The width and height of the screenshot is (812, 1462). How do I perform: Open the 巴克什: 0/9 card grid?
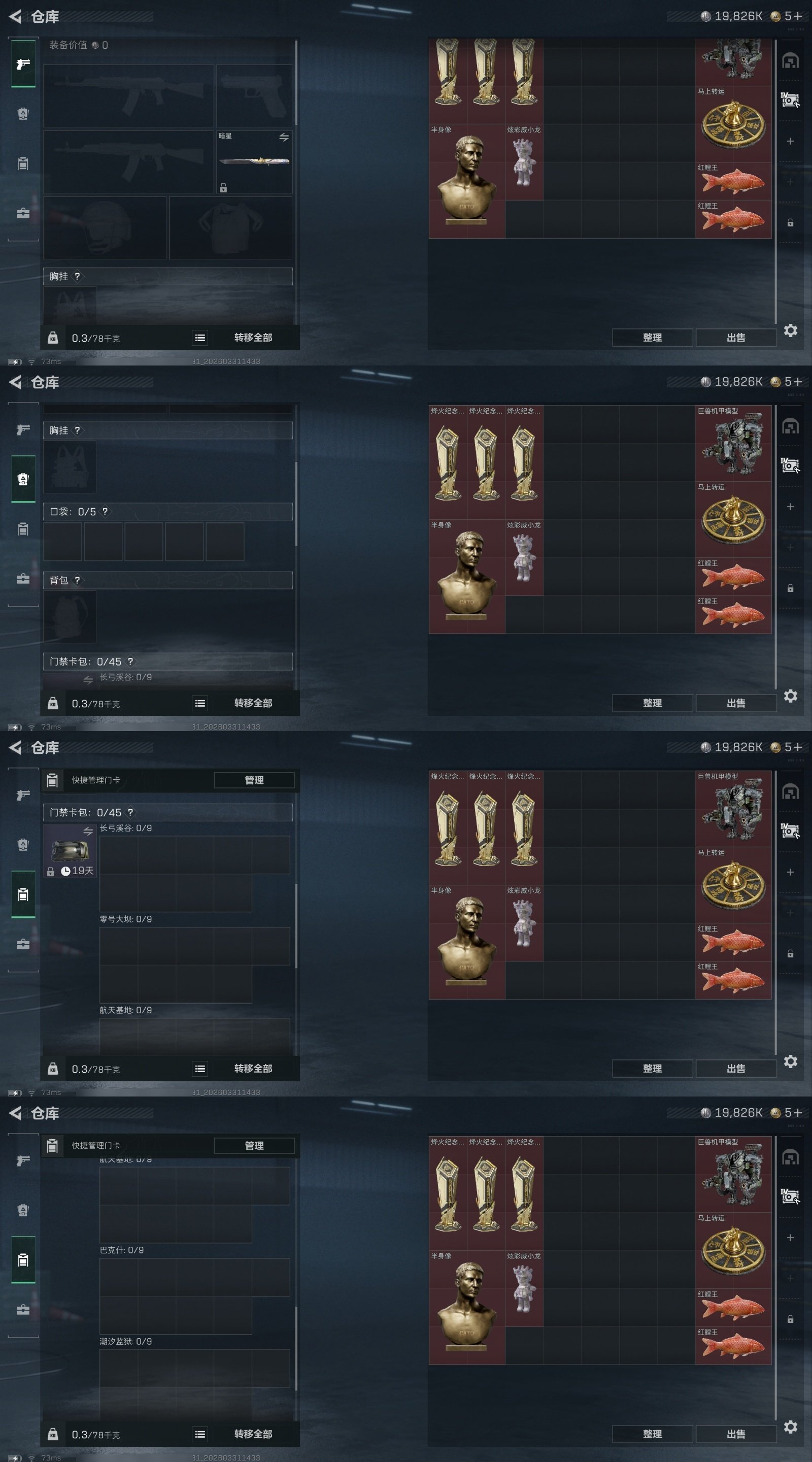tap(195, 1295)
